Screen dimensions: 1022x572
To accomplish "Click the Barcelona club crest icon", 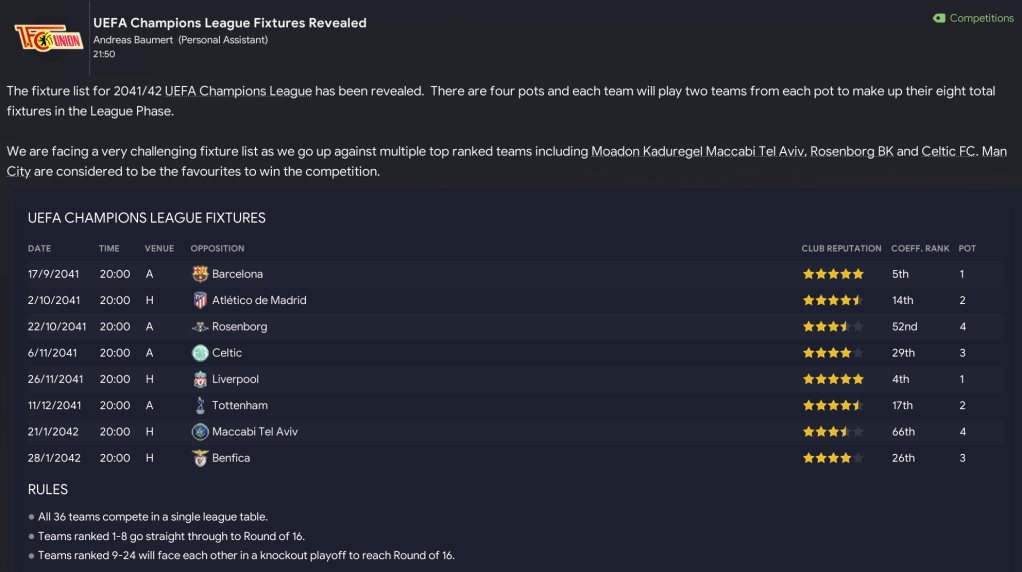I will pos(200,274).
